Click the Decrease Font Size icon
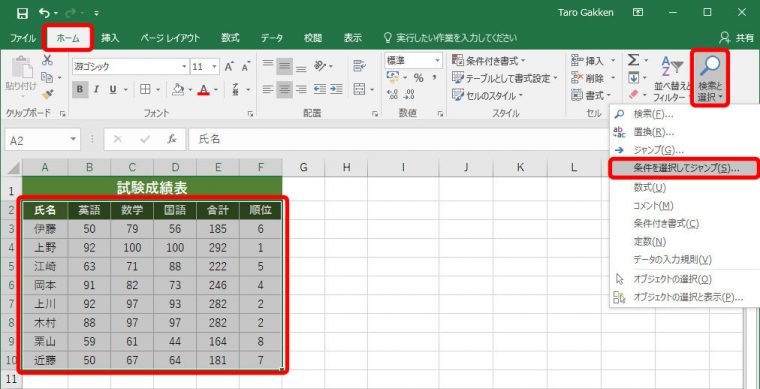The height and width of the screenshot is (389, 760). click(245, 67)
